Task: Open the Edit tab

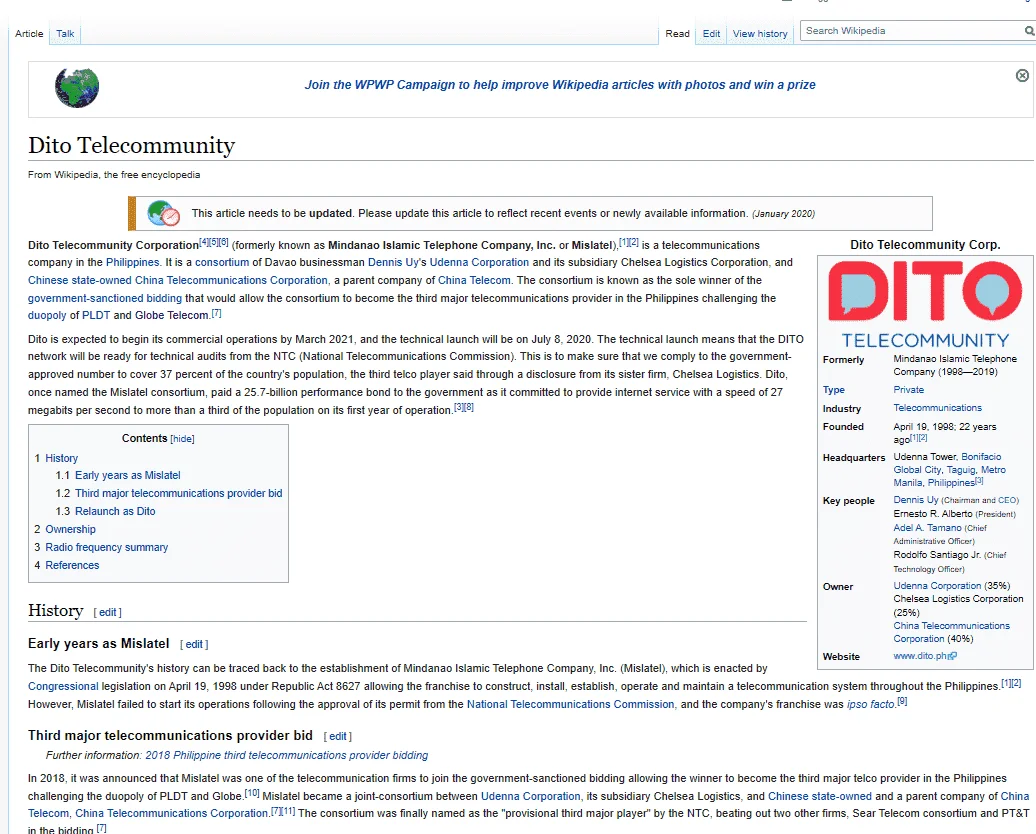Action: coord(711,34)
